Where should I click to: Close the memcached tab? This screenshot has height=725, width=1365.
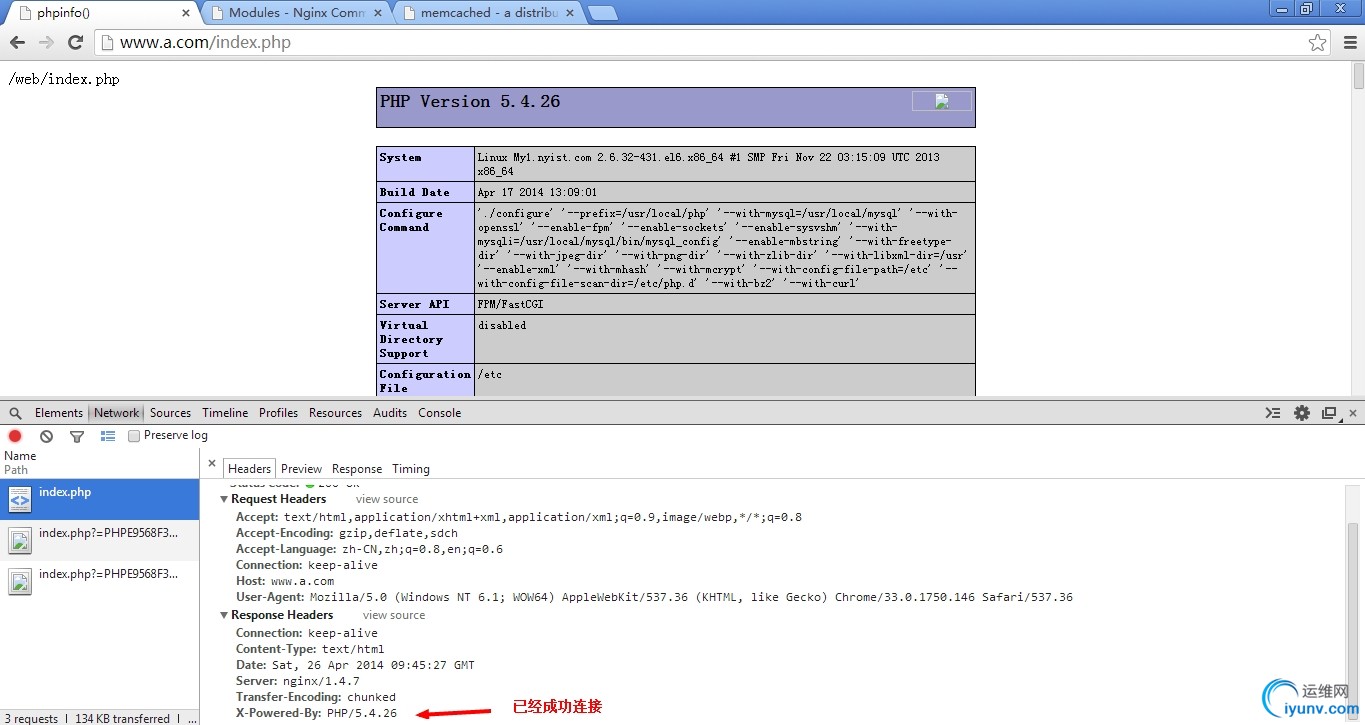(x=571, y=13)
